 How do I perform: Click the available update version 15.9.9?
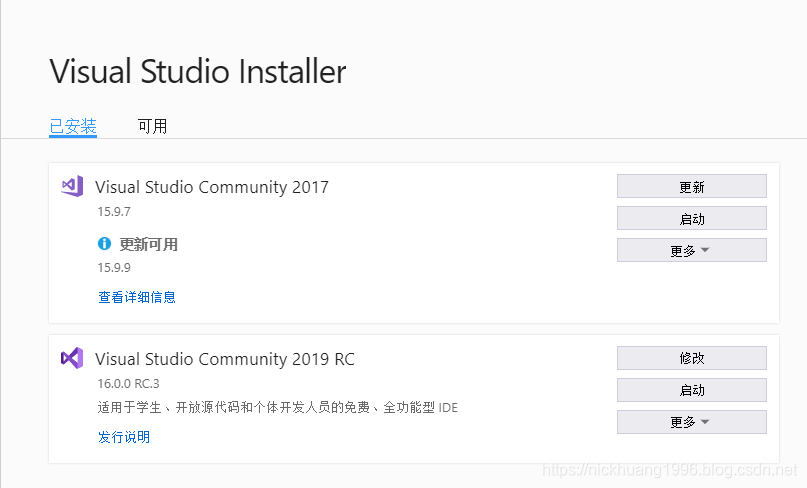pos(114,268)
